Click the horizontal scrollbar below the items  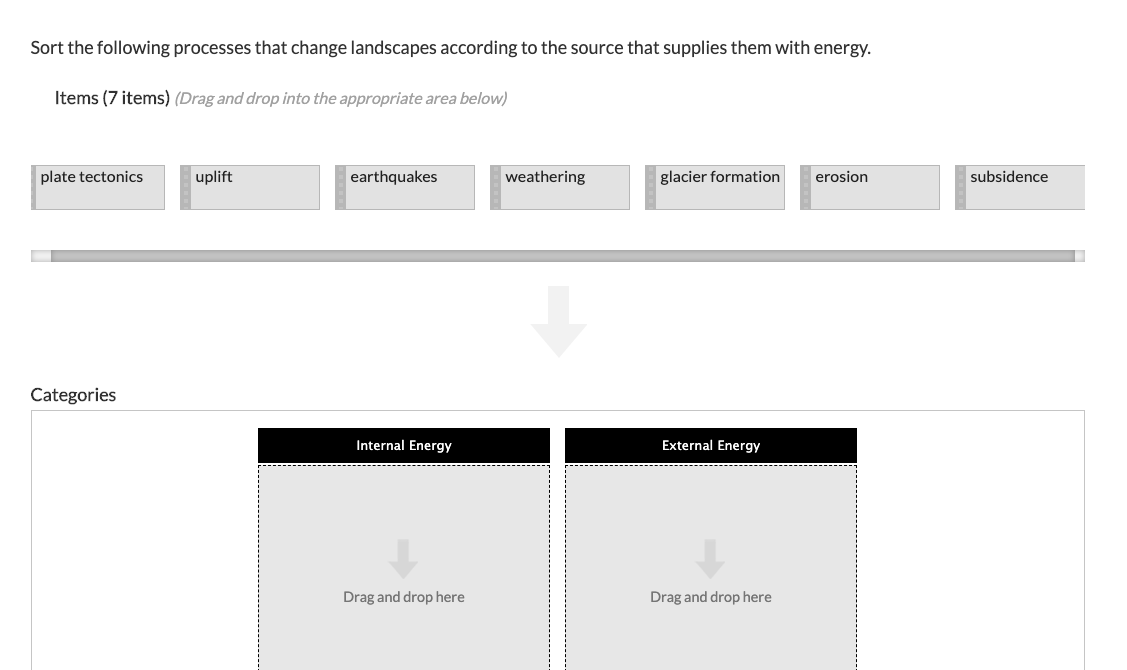[x=558, y=256]
